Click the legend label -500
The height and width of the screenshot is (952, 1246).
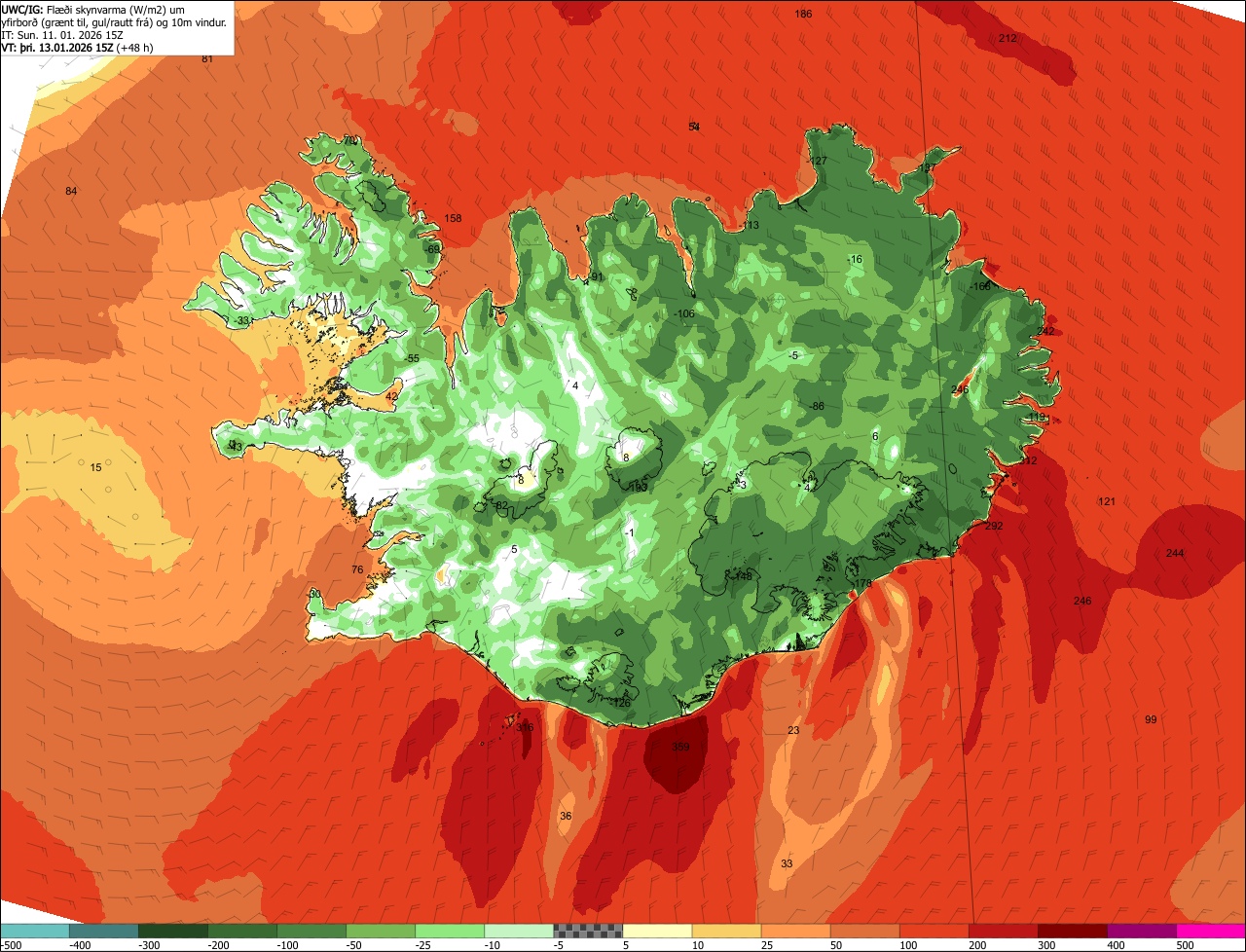10,944
